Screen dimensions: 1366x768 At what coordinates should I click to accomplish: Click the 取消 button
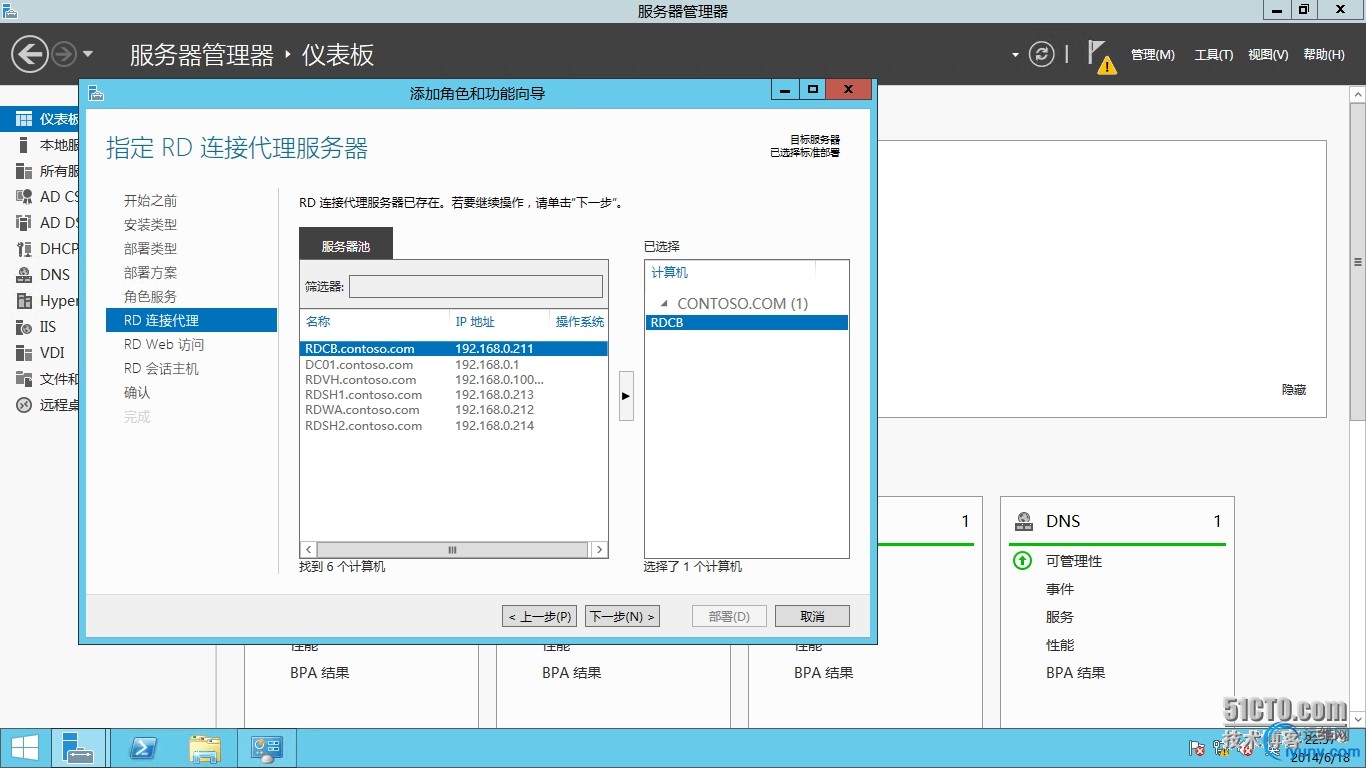click(812, 617)
